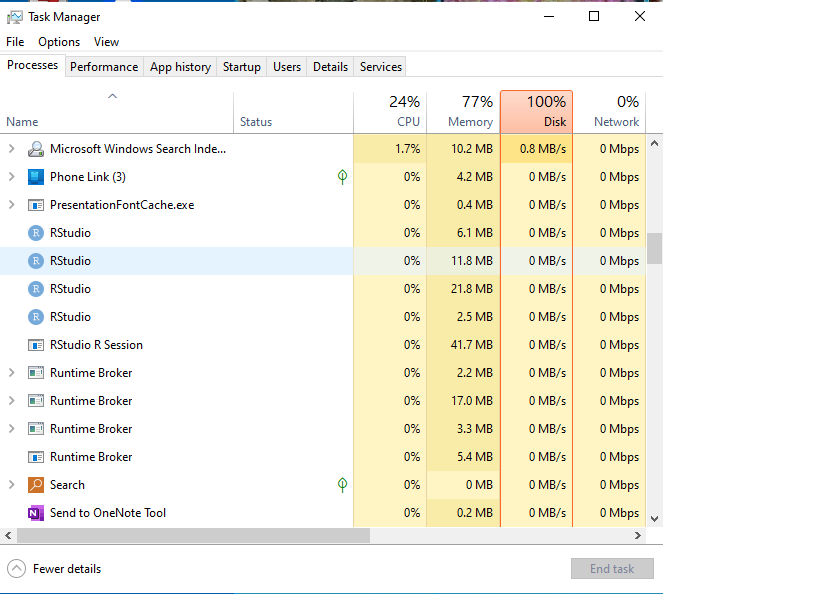Go to the Services tab
The image size is (819, 594).
point(381,67)
